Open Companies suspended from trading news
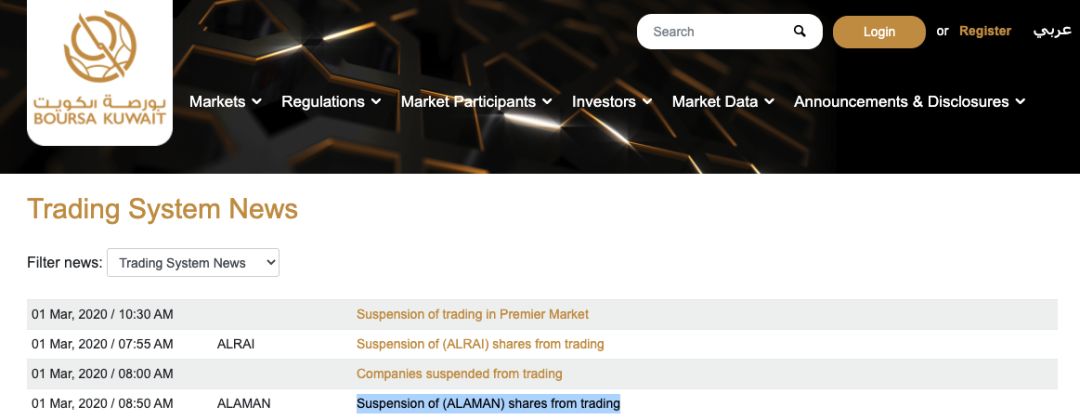This screenshot has height=420, width=1080. pyautogui.click(x=459, y=374)
